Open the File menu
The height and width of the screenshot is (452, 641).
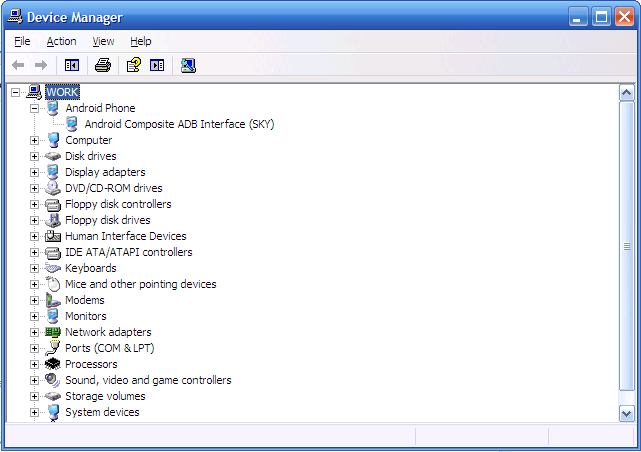(22, 41)
